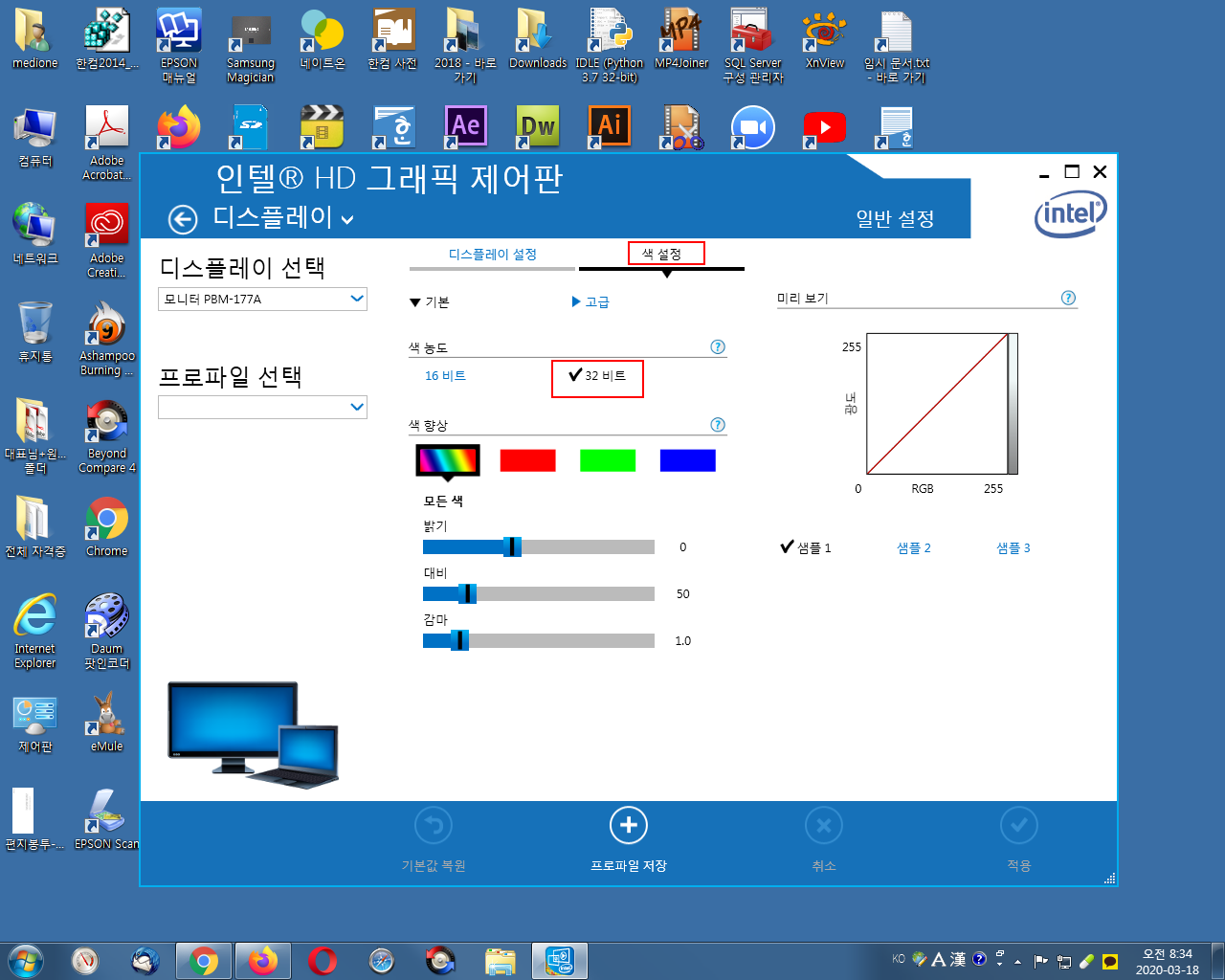Select the 기본 mode option

click(430, 301)
